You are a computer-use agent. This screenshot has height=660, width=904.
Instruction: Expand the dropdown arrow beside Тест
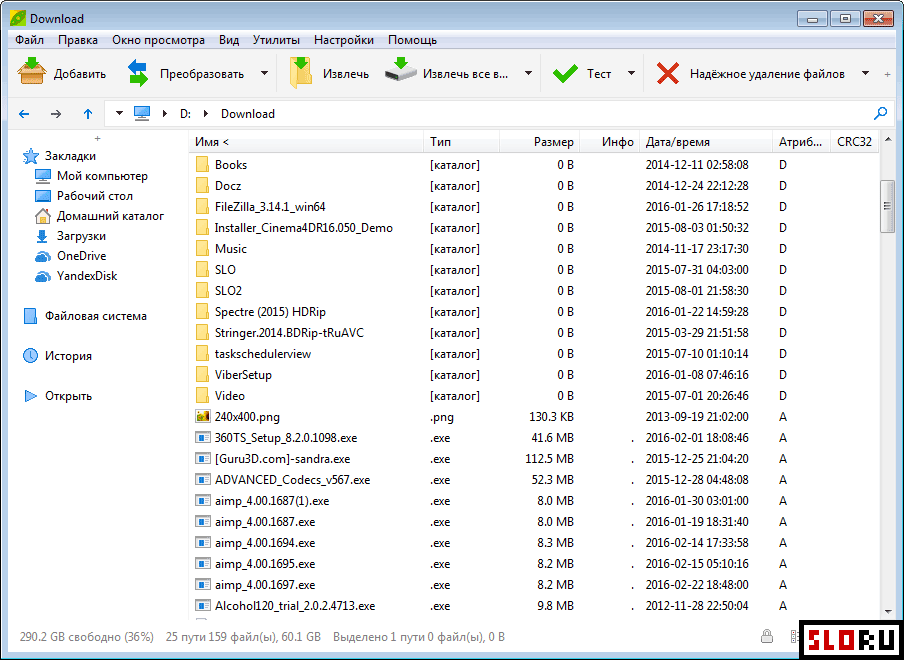[631, 73]
